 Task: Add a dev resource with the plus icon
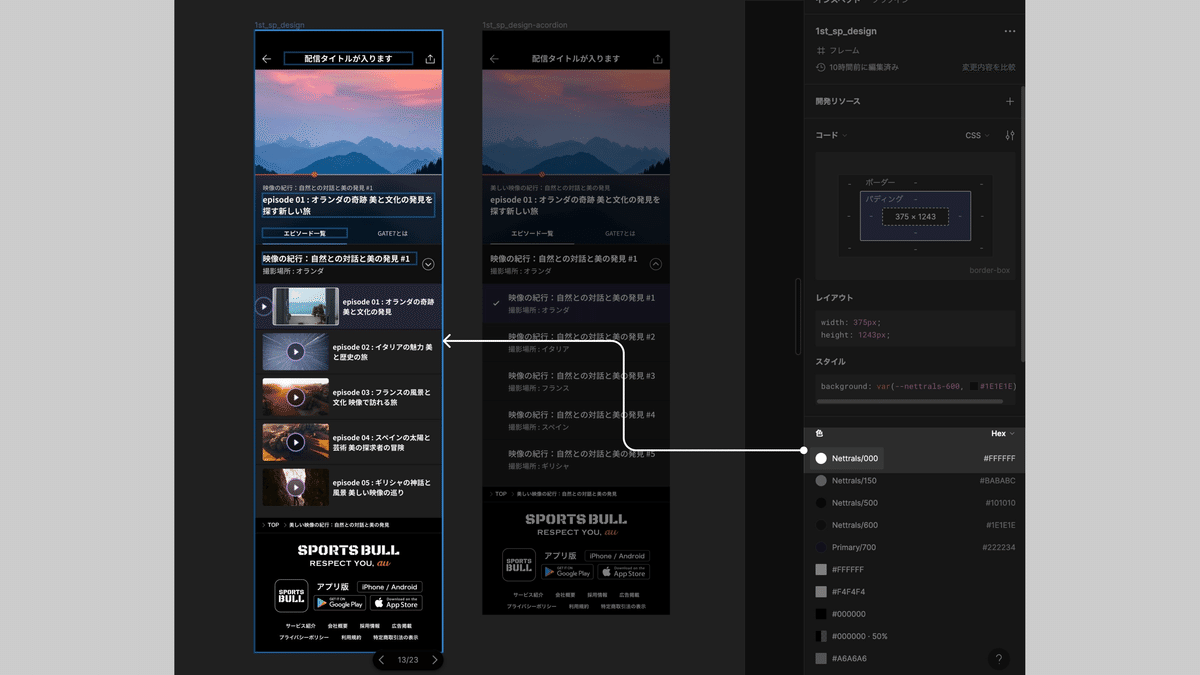click(x=1009, y=101)
